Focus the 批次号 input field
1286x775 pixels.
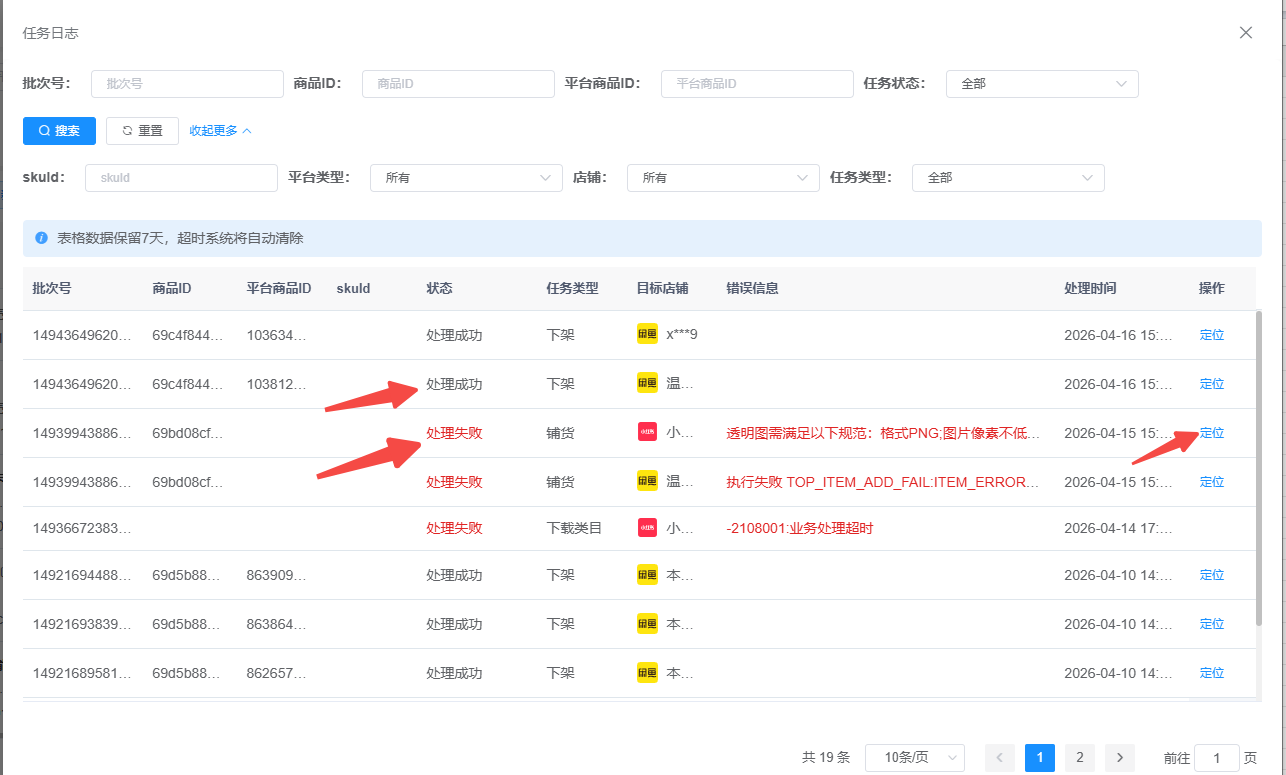[x=187, y=84]
